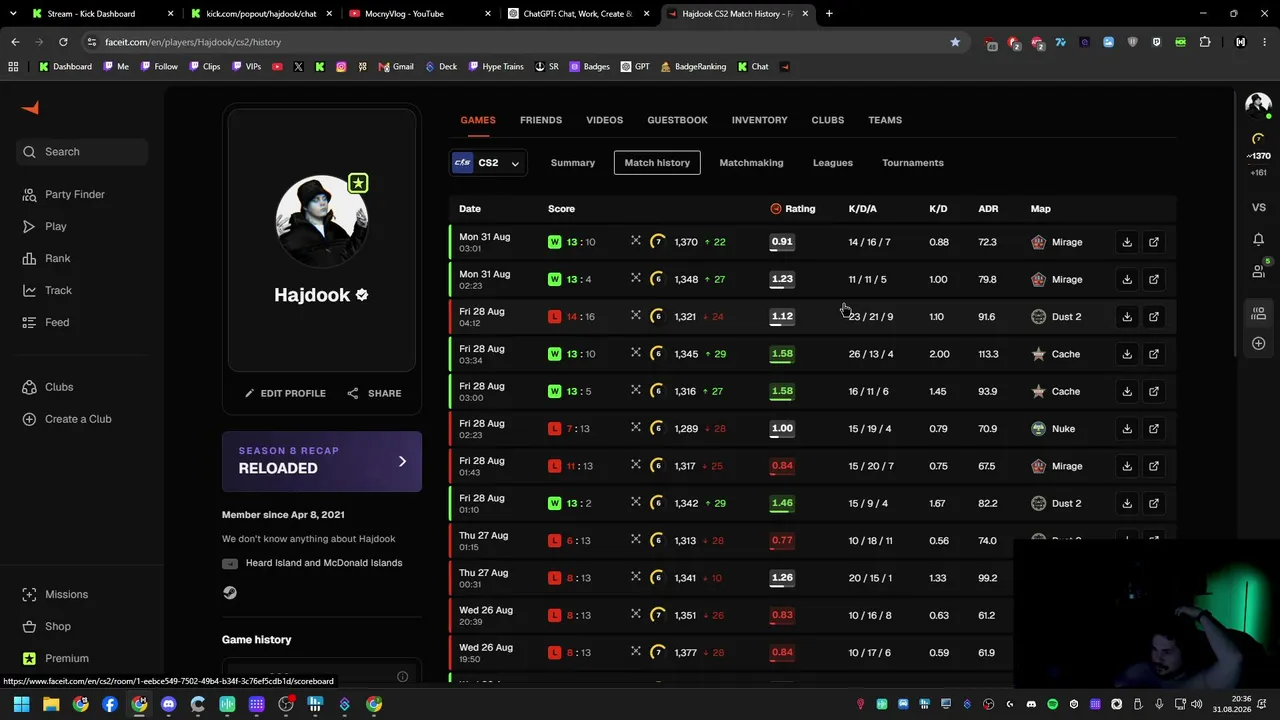Open the Mon 31 Aug 02:23 match room

click(x=1154, y=279)
